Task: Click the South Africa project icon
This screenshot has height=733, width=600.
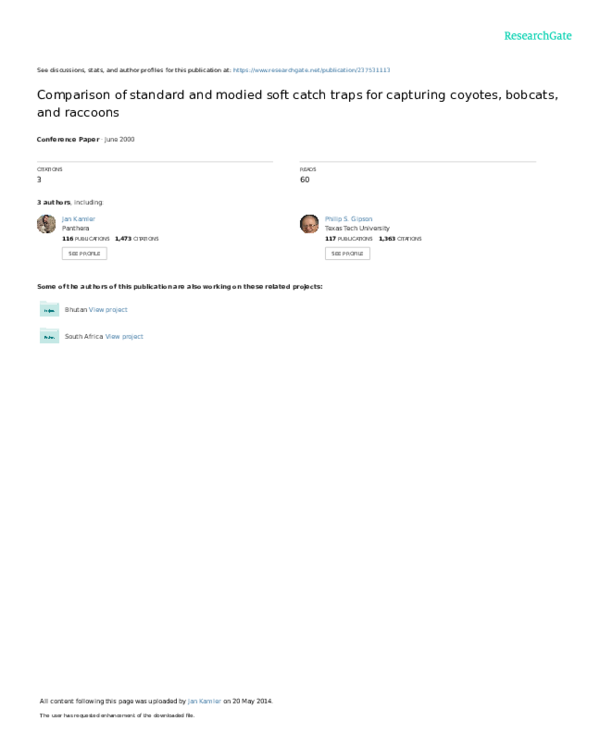Action: tap(49, 337)
